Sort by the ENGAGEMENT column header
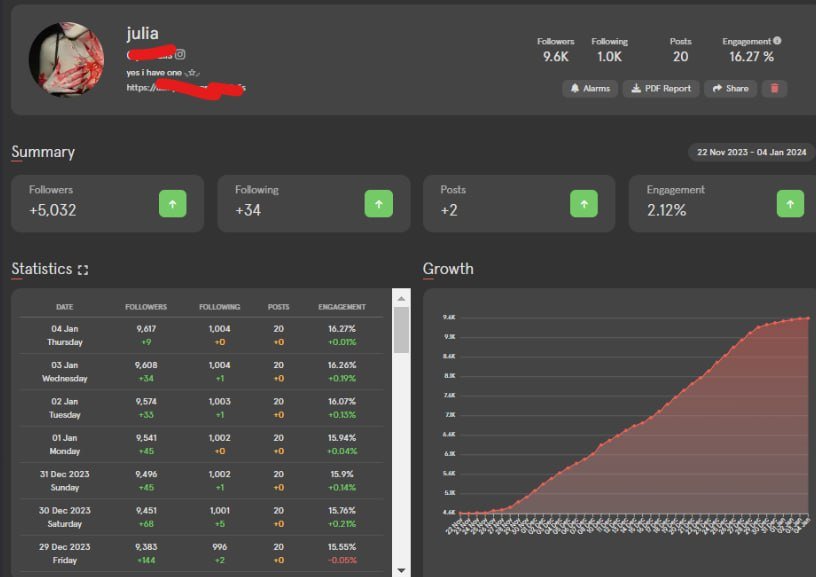 coord(342,307)
